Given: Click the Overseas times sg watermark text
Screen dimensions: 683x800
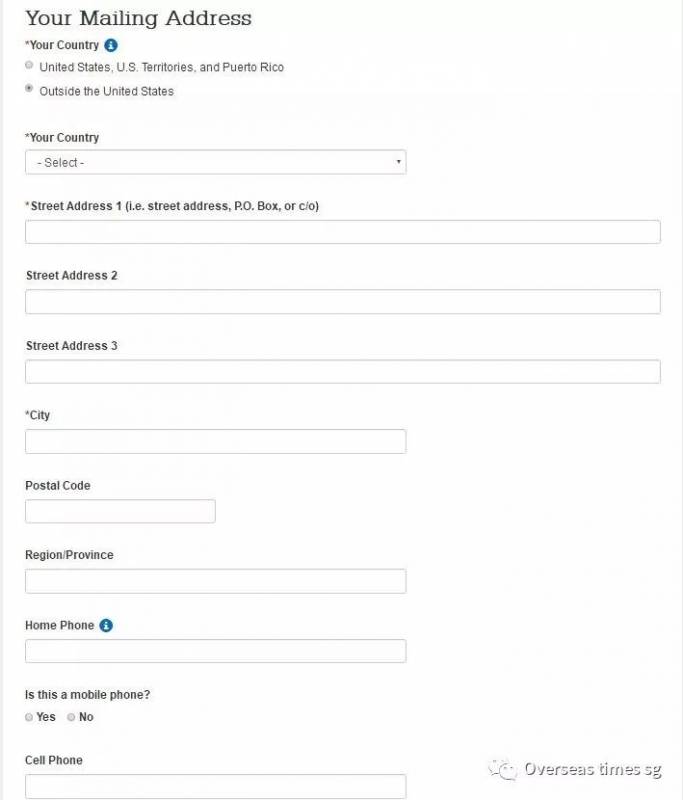Looking at the screenshot, I should point(593,769).
